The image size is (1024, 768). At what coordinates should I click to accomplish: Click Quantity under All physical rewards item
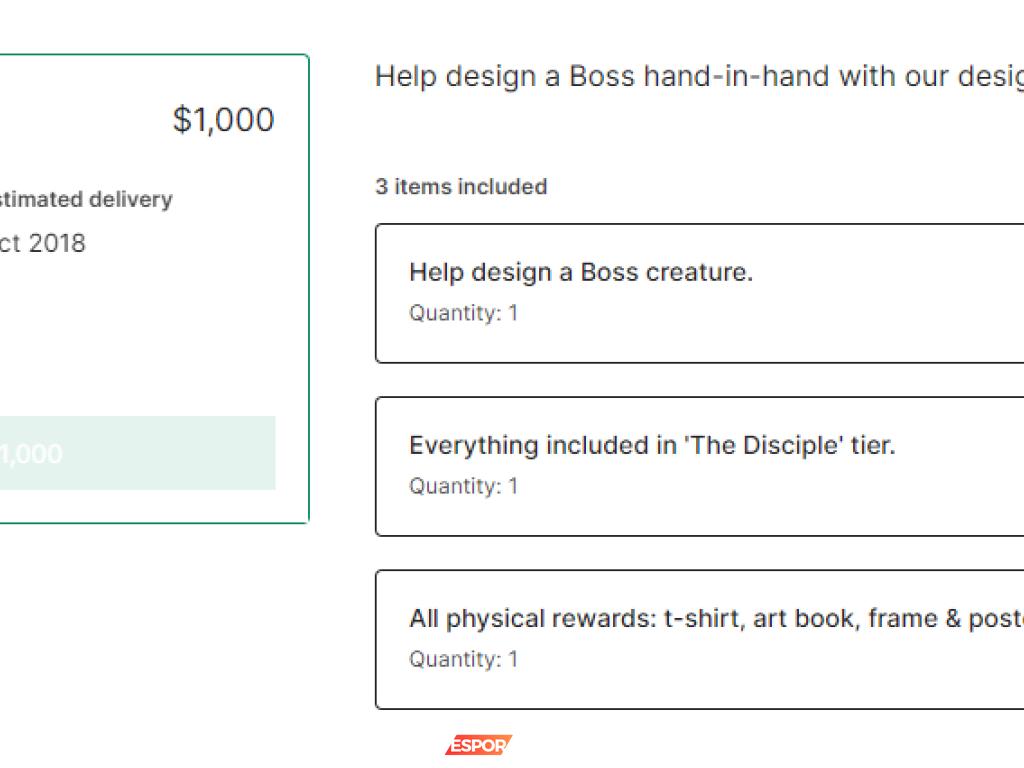(x=464, y=659)
